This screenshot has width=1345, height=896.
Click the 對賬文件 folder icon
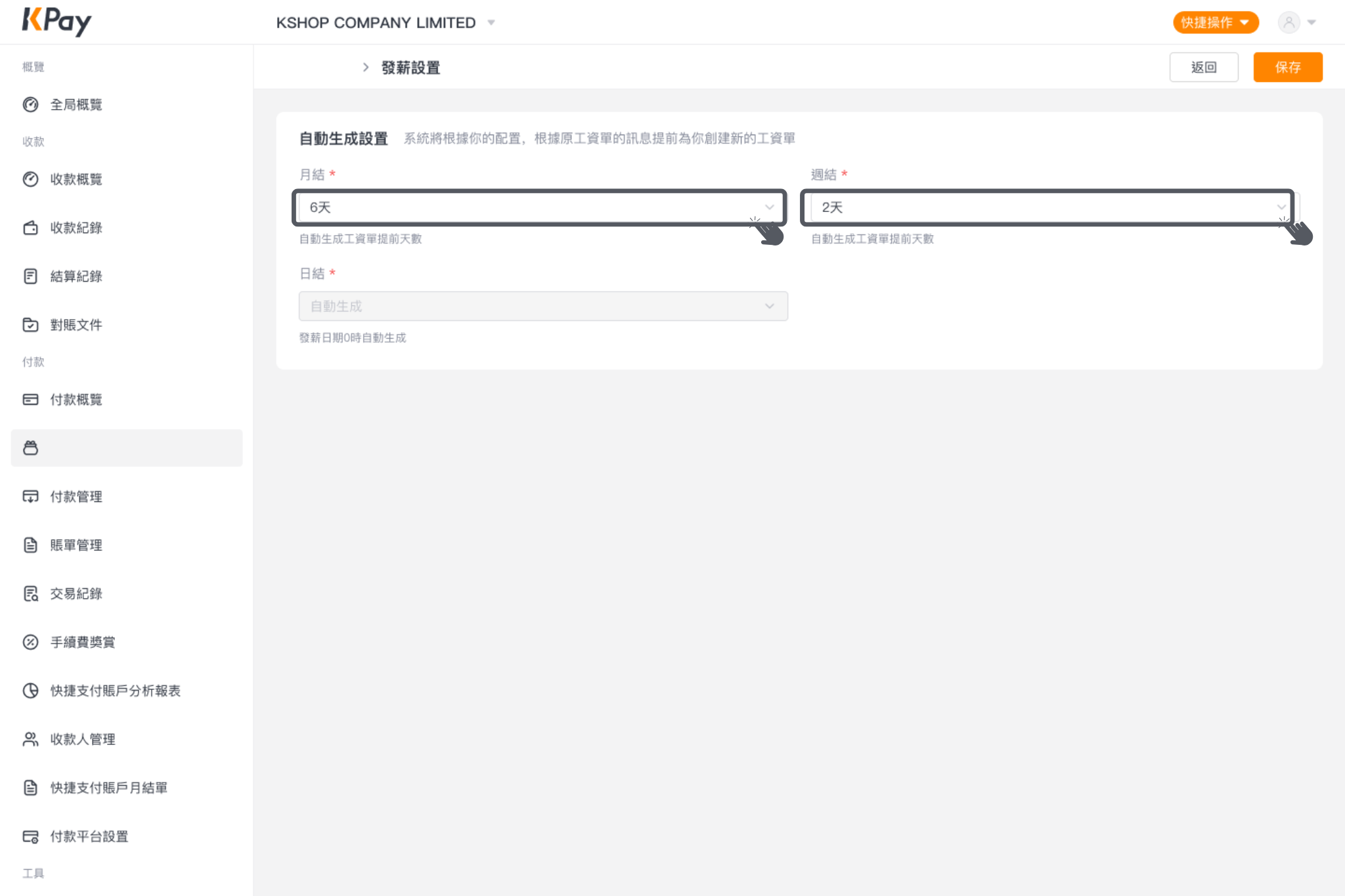tap(30, 325)
